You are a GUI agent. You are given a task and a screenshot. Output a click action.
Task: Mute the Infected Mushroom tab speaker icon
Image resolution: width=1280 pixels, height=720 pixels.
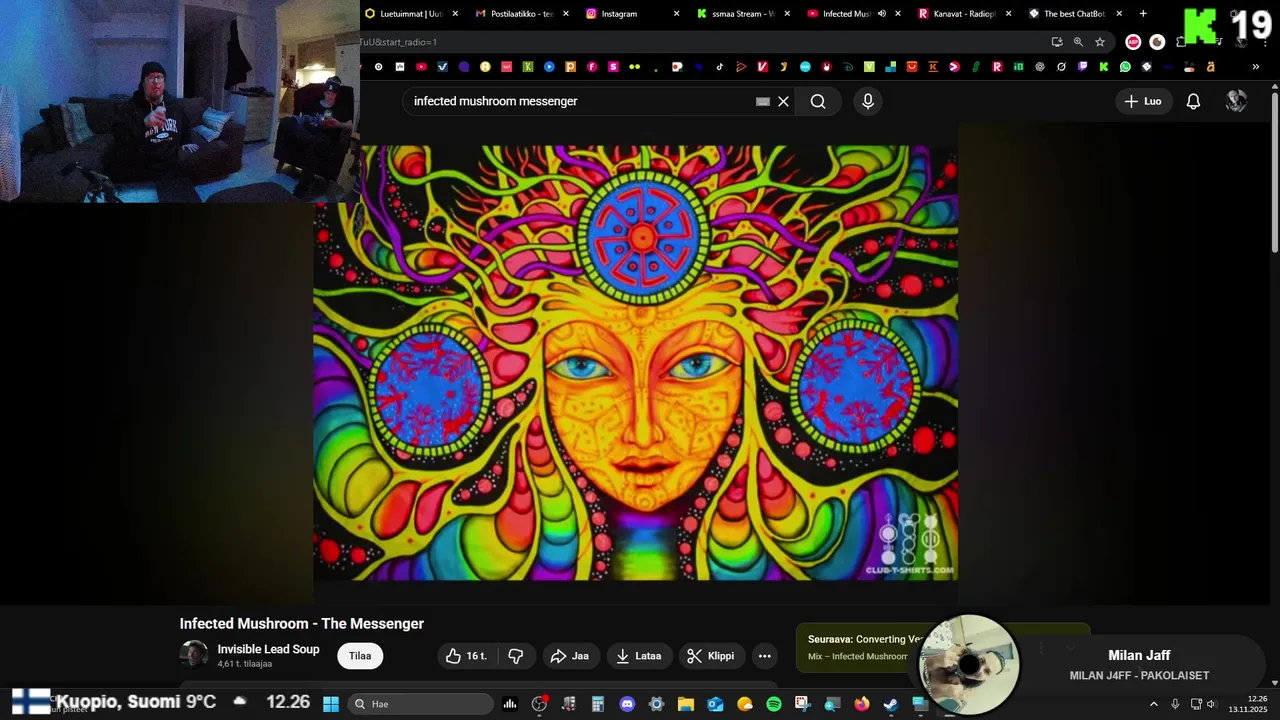coord(882,14)
